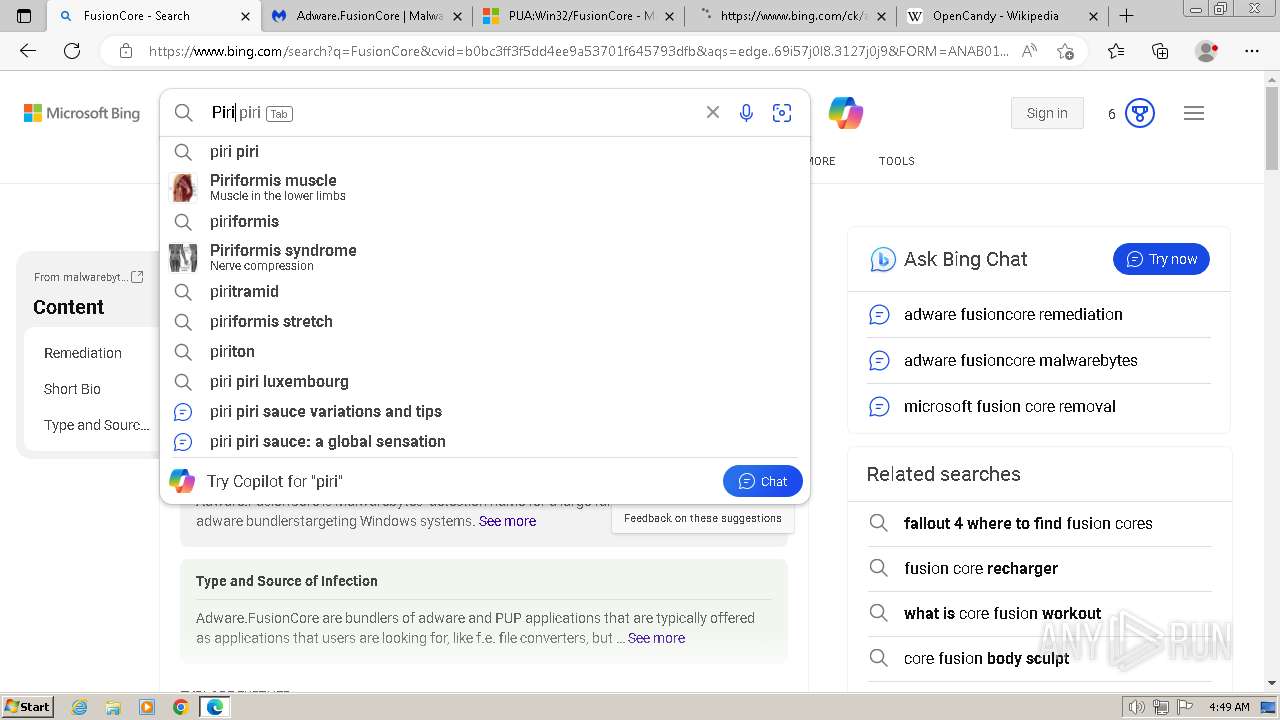
Task: Search related "fusion core recharger"
Action: pyautogui.click(x=1039, y=569)
